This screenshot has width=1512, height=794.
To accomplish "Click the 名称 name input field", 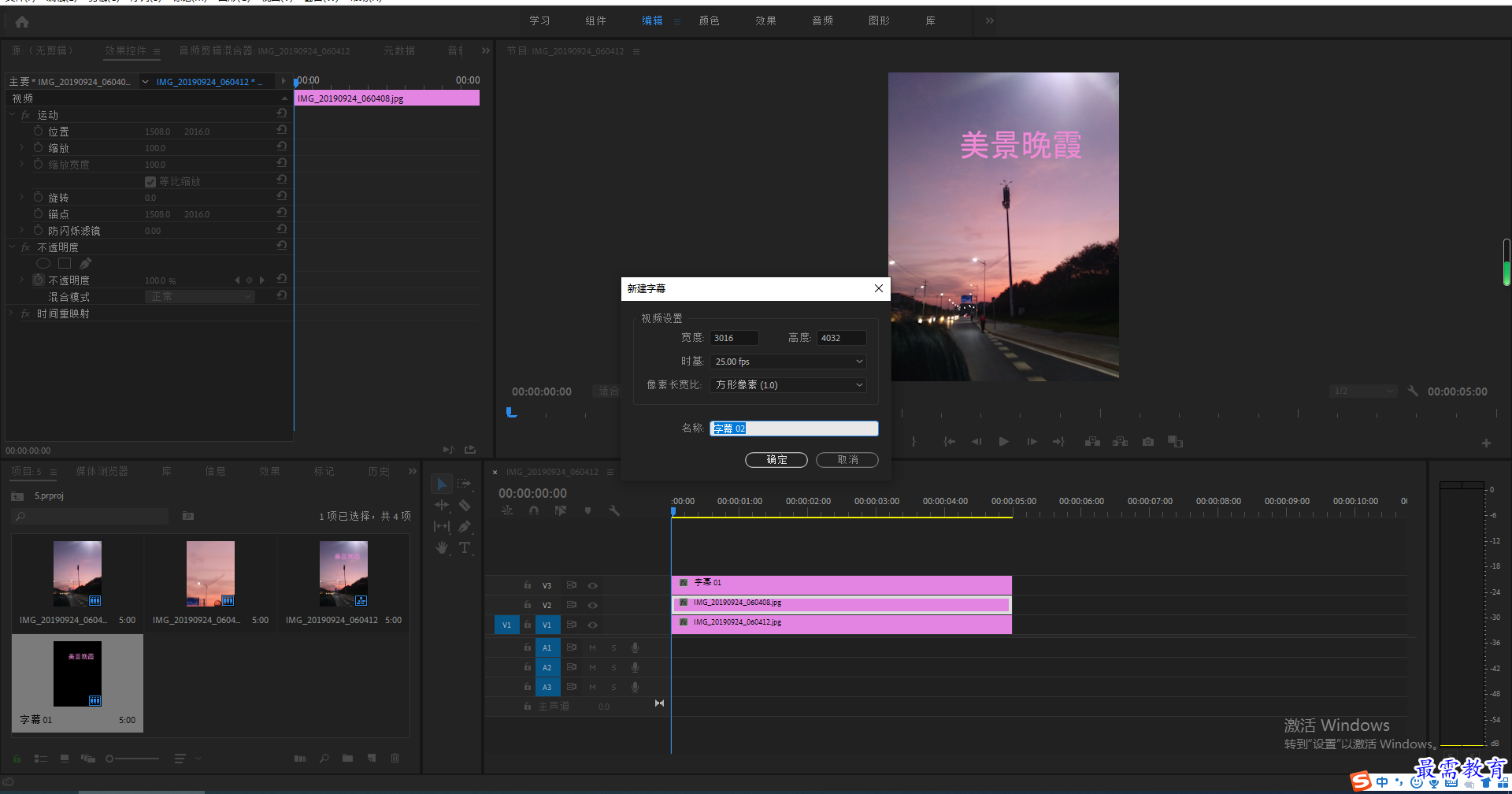I will coord(794,429).
